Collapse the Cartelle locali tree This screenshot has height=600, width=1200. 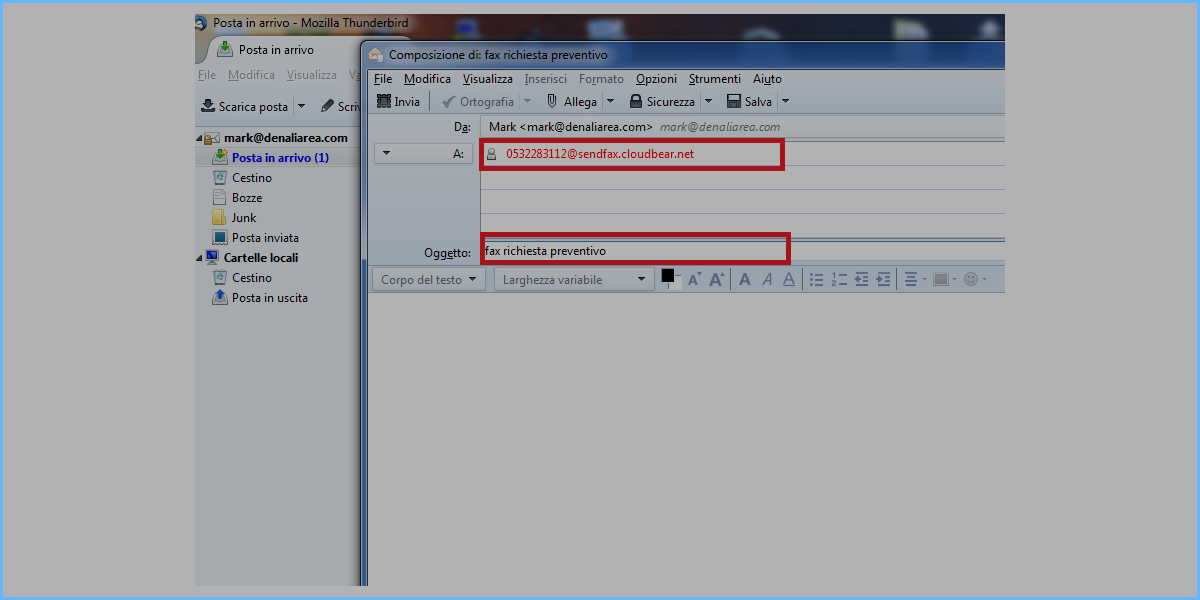(x=199, y=258)
